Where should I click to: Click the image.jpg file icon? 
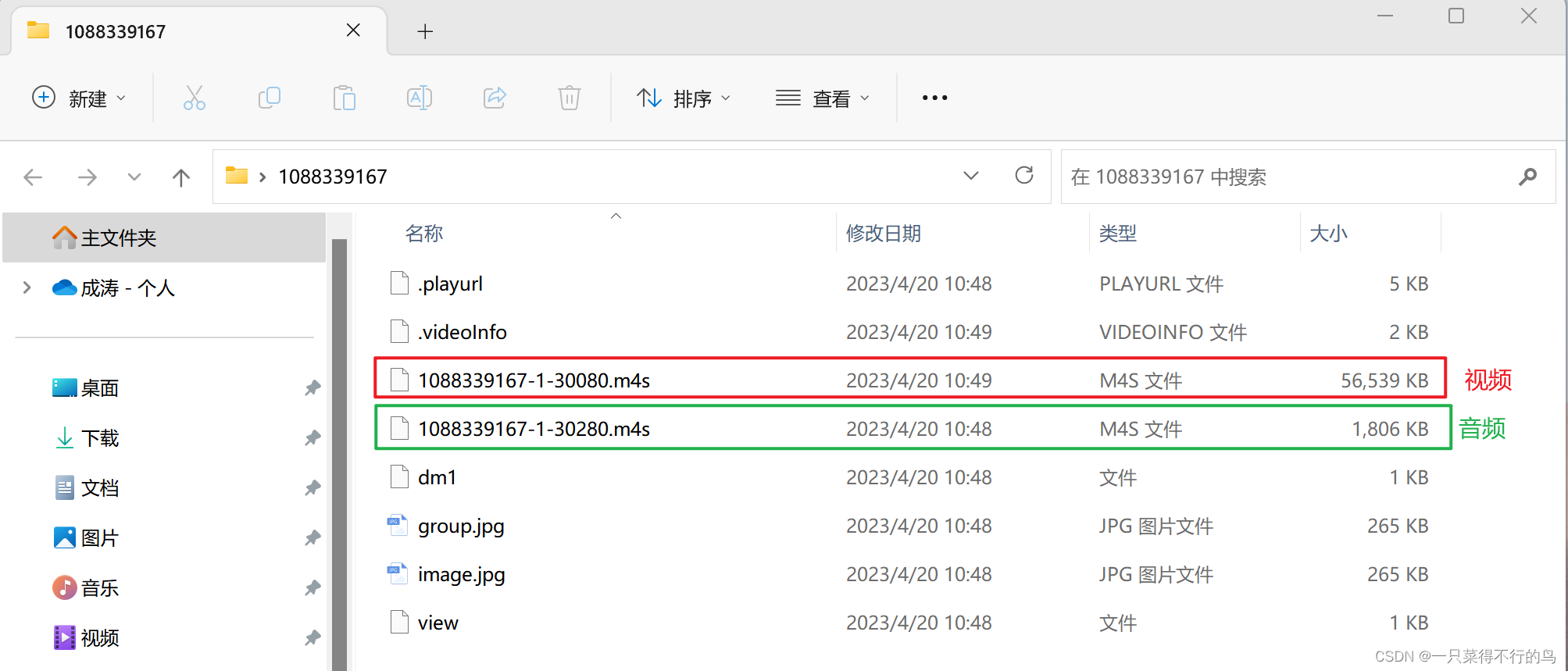click(398, 574)
